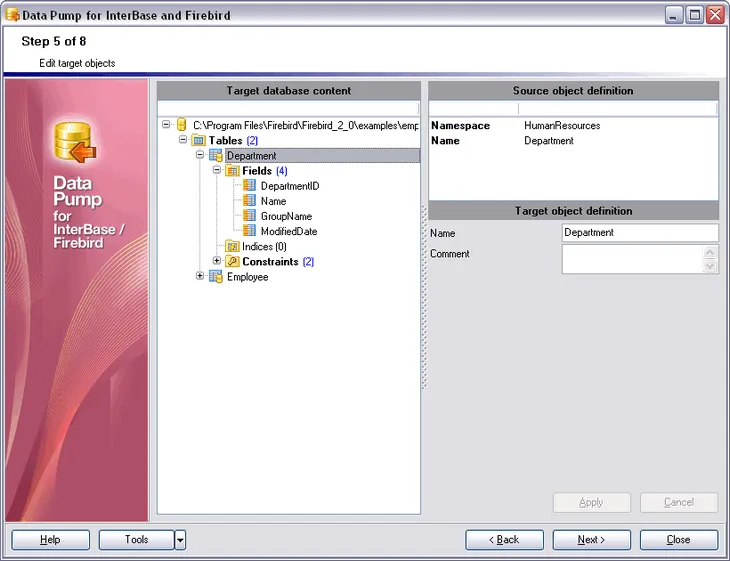The height and width of the screenshot is (561, 730).
Task: Select the database path root row
Action: tap(305, 125)
